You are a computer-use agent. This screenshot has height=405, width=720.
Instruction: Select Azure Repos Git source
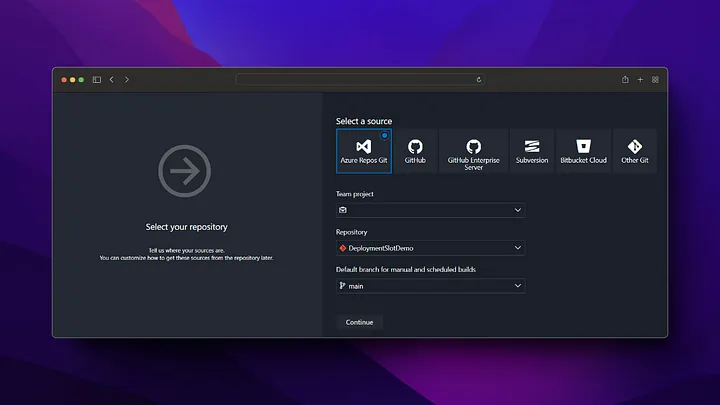364,151
